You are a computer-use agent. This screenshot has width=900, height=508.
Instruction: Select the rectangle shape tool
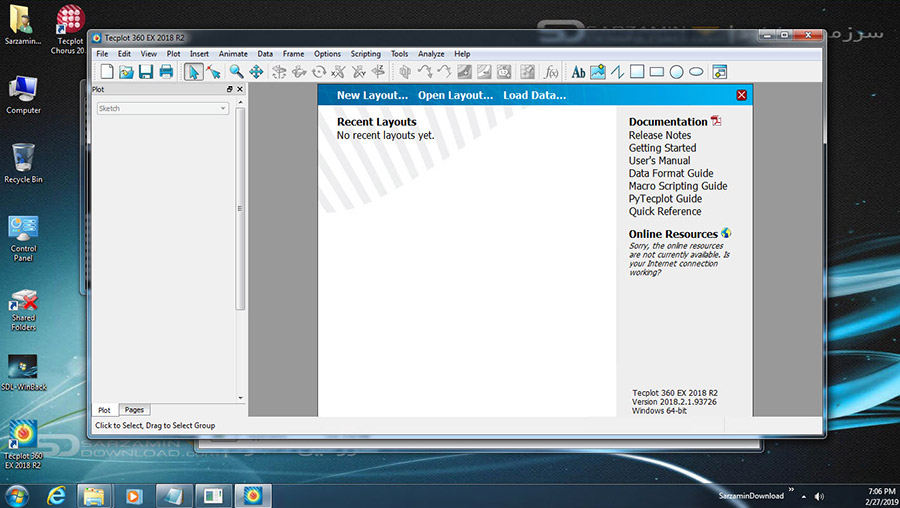(657, 72)
